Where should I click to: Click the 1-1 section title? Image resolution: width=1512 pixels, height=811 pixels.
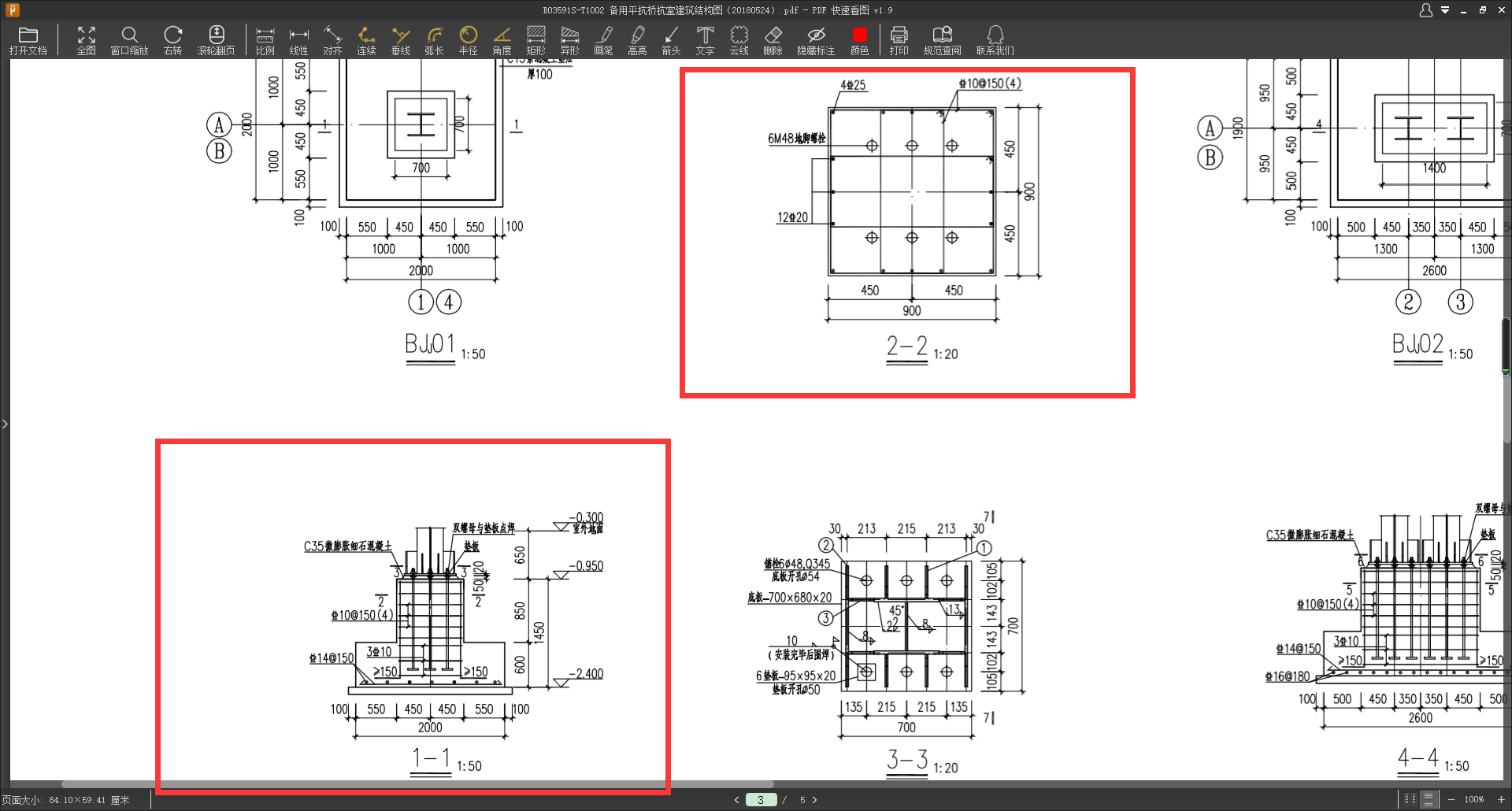point(431,758)
